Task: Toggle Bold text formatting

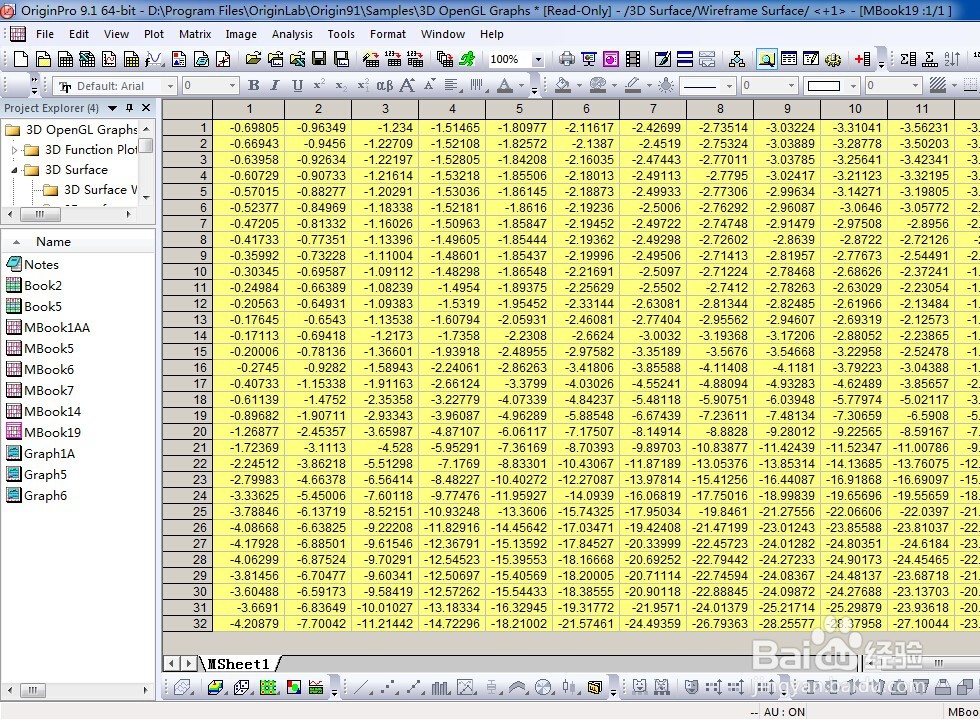Action: (254, 86)
